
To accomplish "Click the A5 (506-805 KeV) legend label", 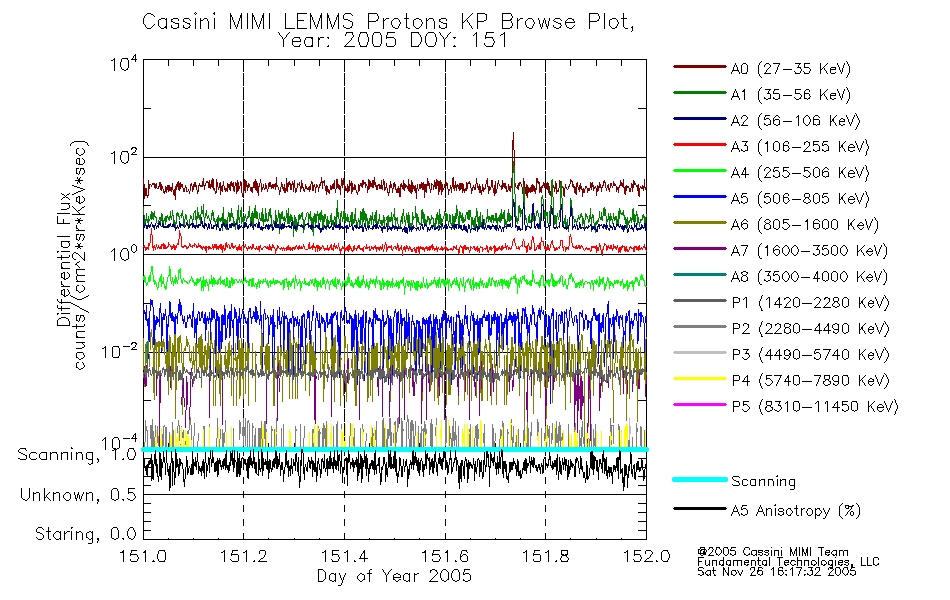I will [x=800, y=199].
